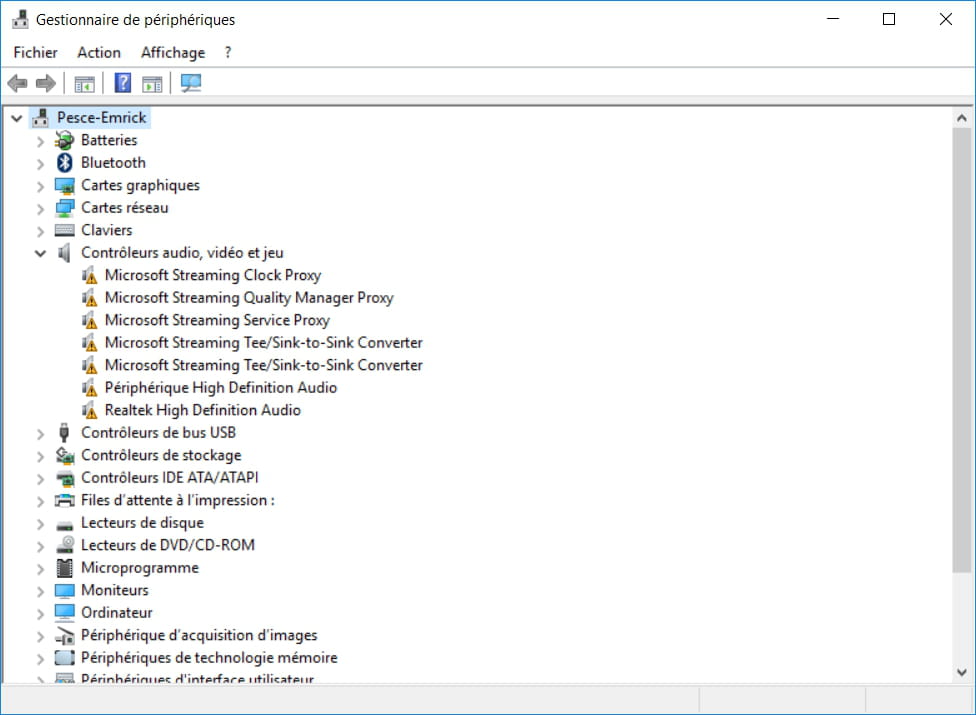Open the Fichier menu
The width and height of the screenshot is (976, 715).
(x=35, y=52)
